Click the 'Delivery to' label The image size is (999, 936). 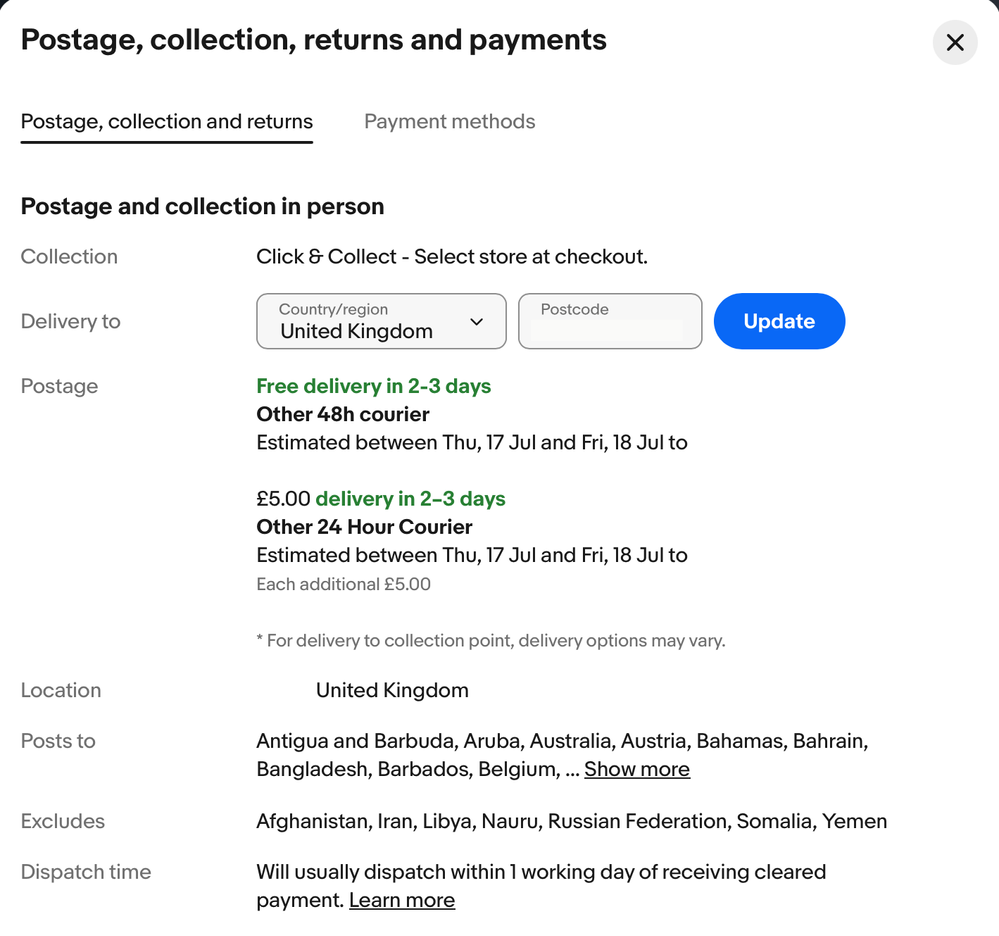[x=70, y=321]
